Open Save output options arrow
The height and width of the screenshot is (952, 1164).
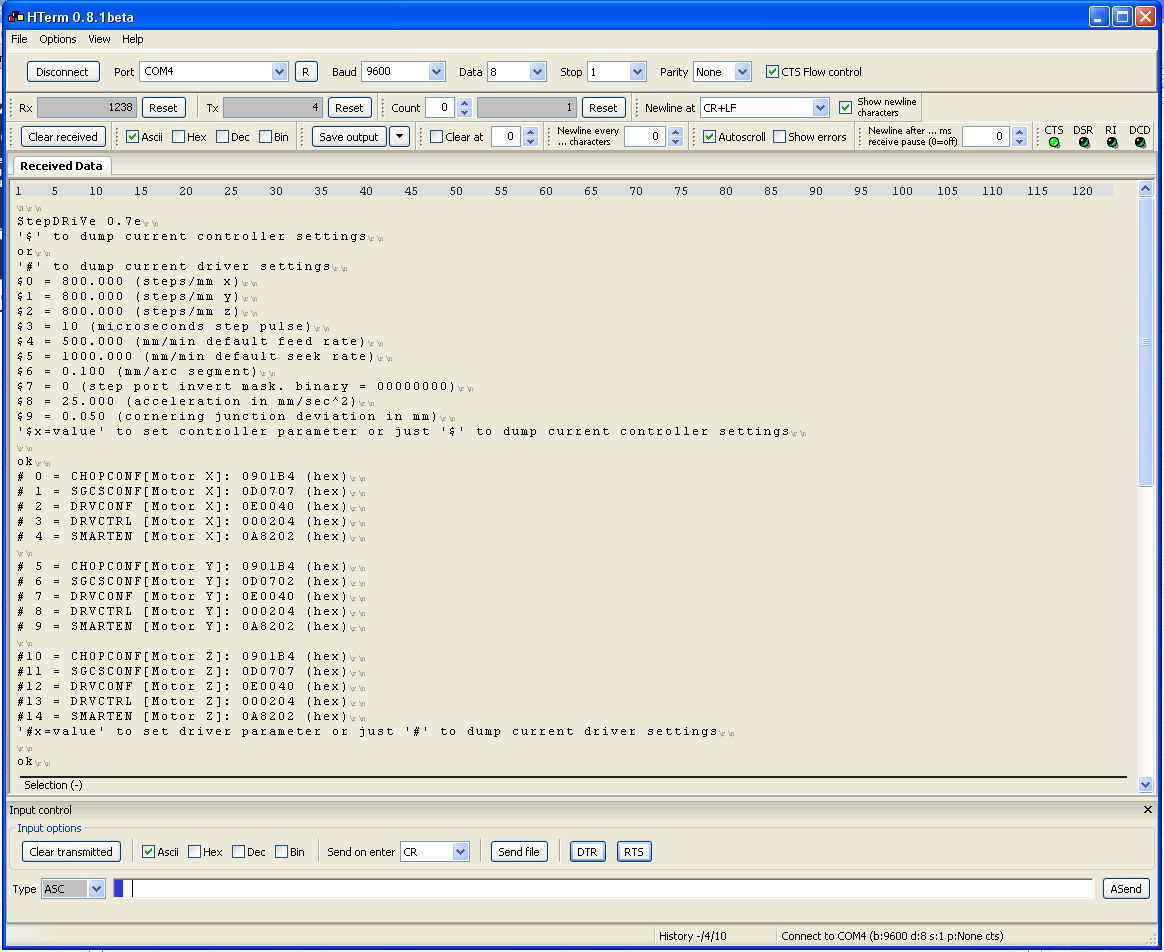(x=399, y=137)
